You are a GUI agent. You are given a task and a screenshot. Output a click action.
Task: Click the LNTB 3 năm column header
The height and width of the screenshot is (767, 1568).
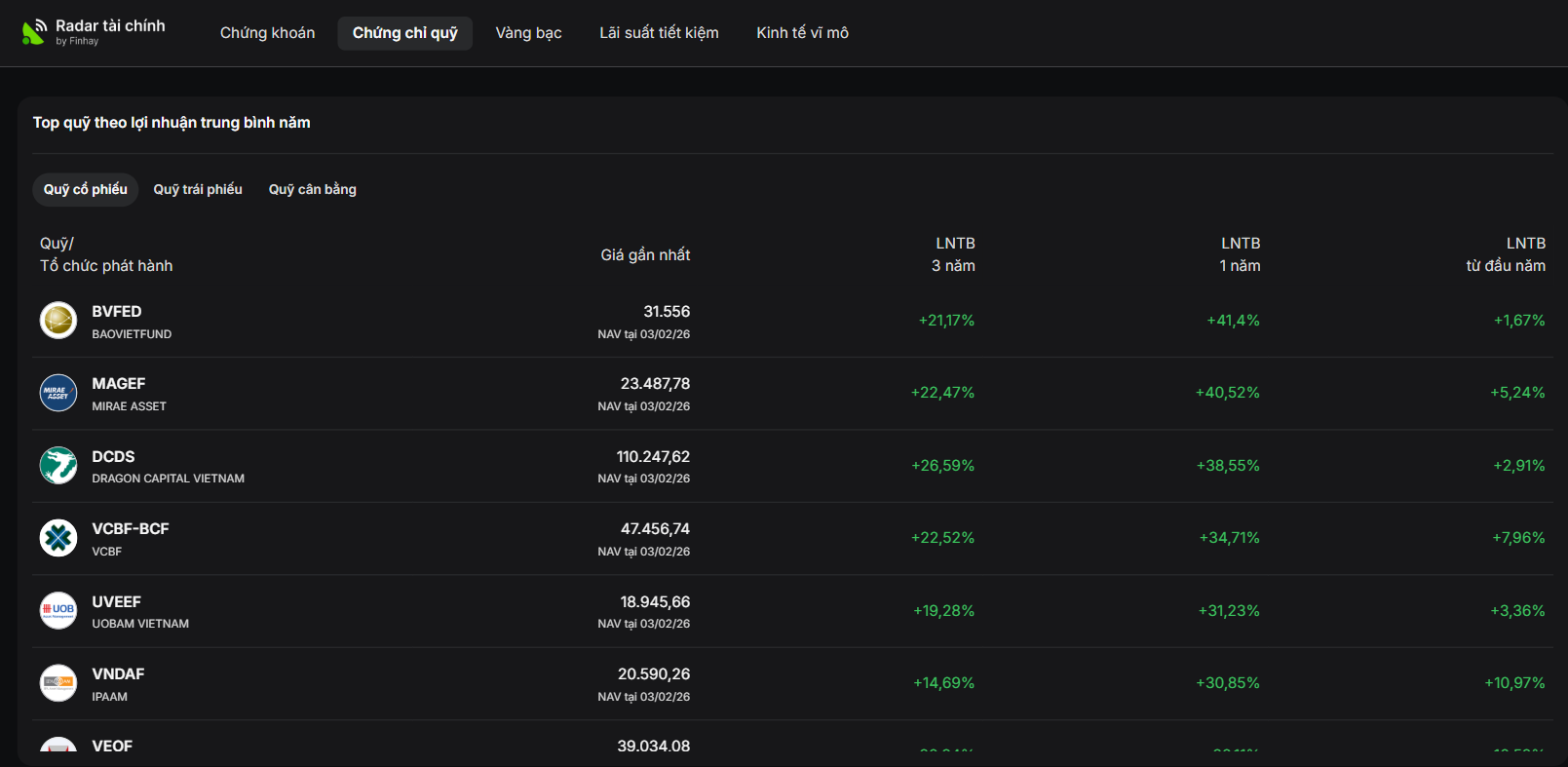point(953,254)
